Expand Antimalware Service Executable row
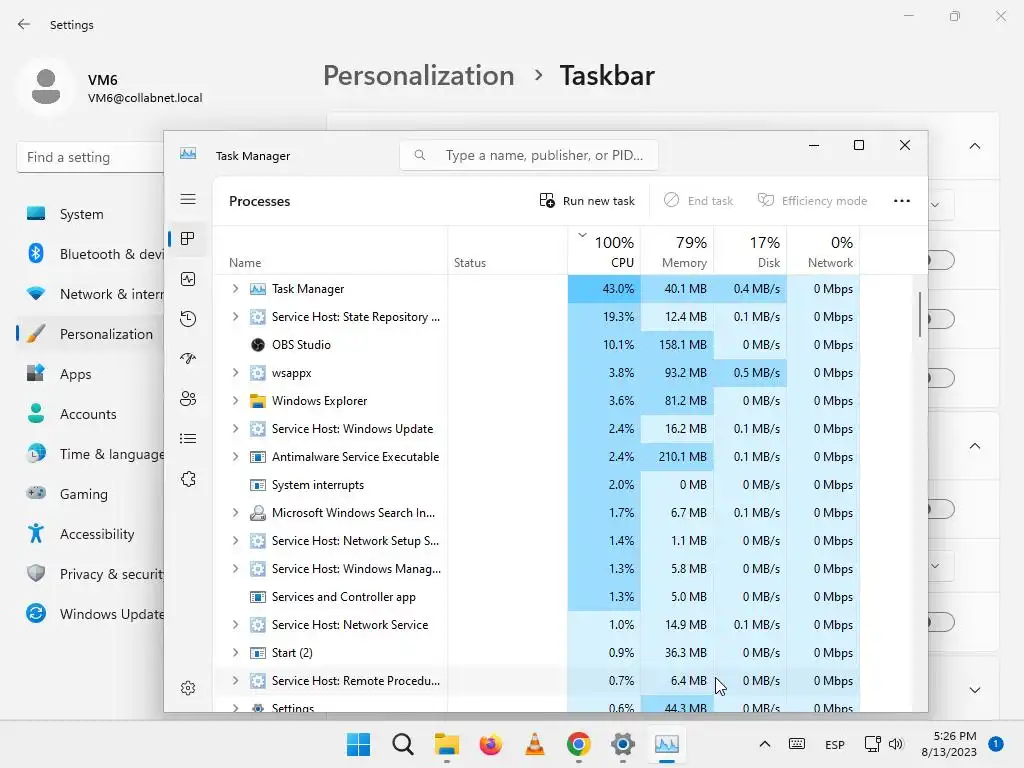Viewport: 1024px width, 768px height. 235,457
